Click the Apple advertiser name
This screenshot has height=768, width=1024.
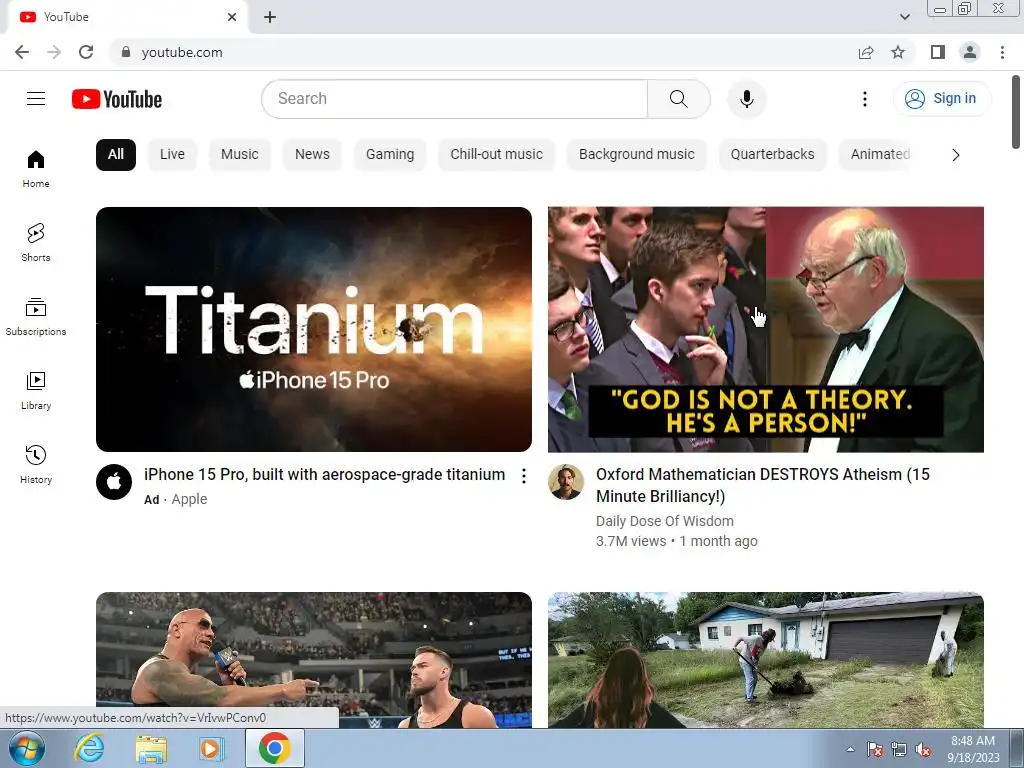point(189,499)
